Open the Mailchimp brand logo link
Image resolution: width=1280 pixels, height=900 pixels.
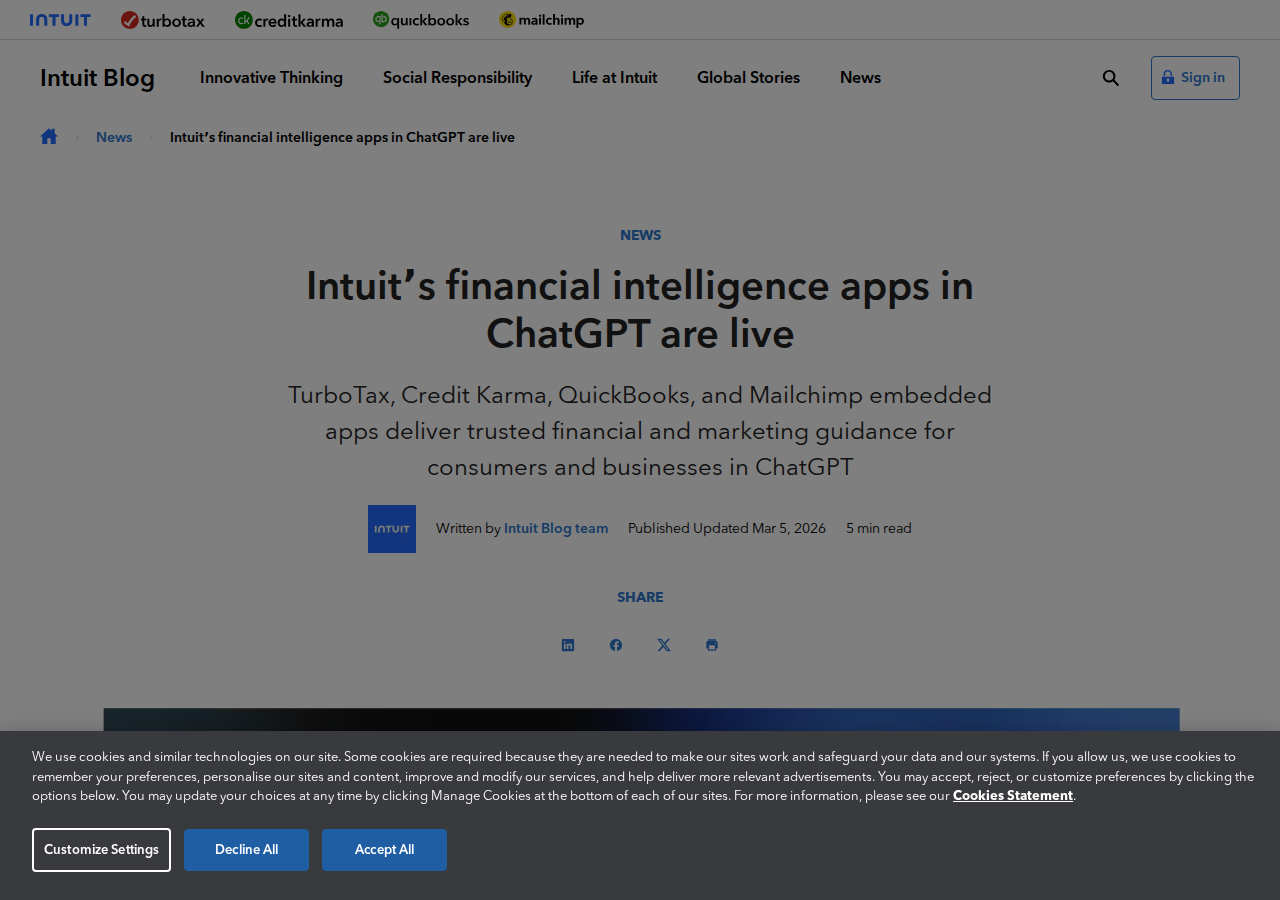[x=542, y=20]
